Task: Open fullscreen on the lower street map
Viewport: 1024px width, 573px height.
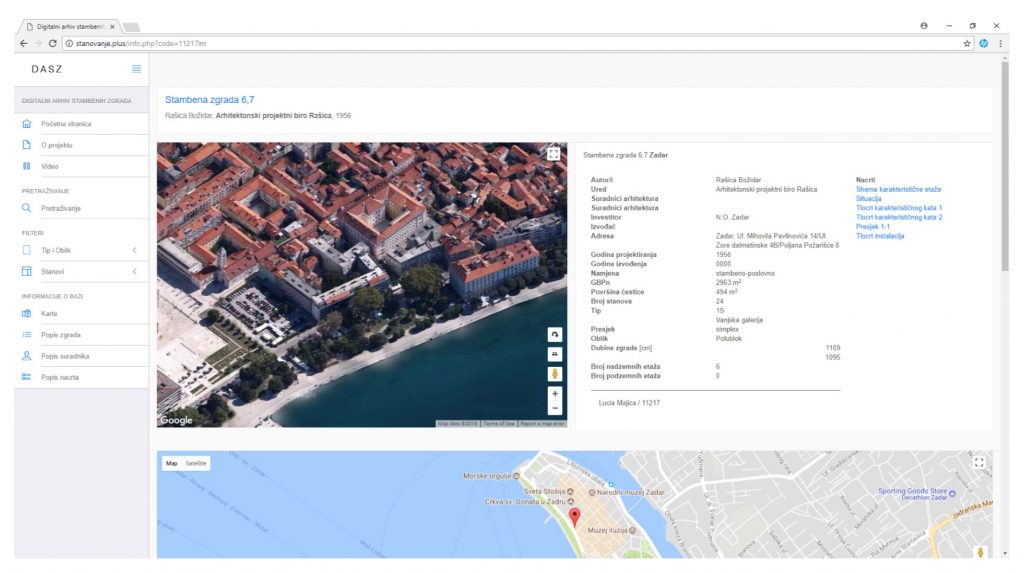Action: (x=979, y=463)
